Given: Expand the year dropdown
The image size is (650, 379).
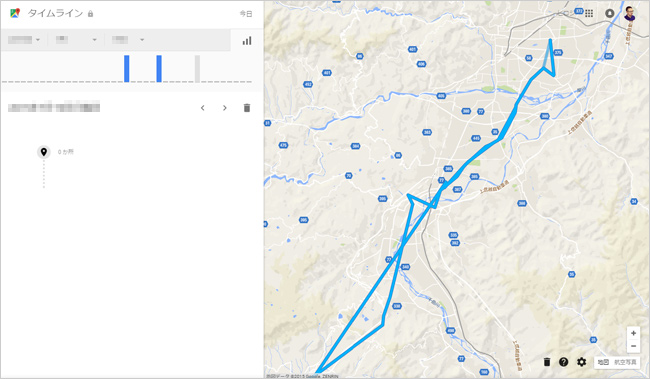Looking at the screenshot, I should click(x=24, y=40).
